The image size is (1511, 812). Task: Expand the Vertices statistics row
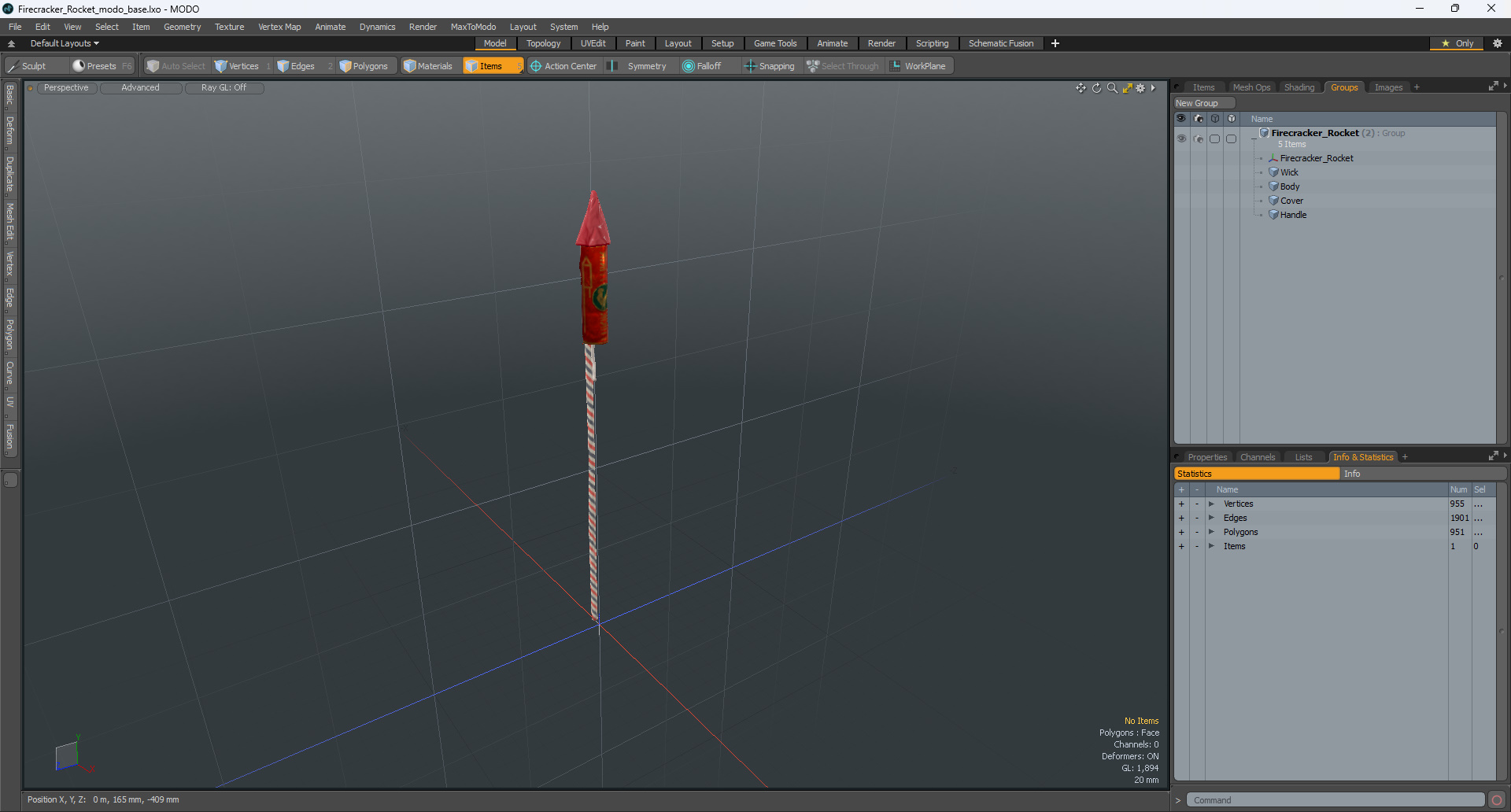point(1211,504)
